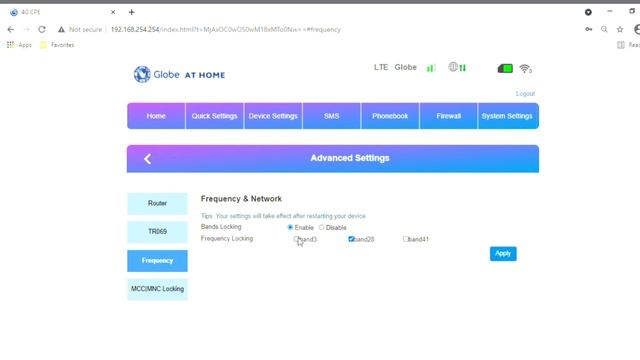The image size is (640, 360).
Task: Open the Phonebook menu tab
Action: pyautogui.click(x=390, y=116)
